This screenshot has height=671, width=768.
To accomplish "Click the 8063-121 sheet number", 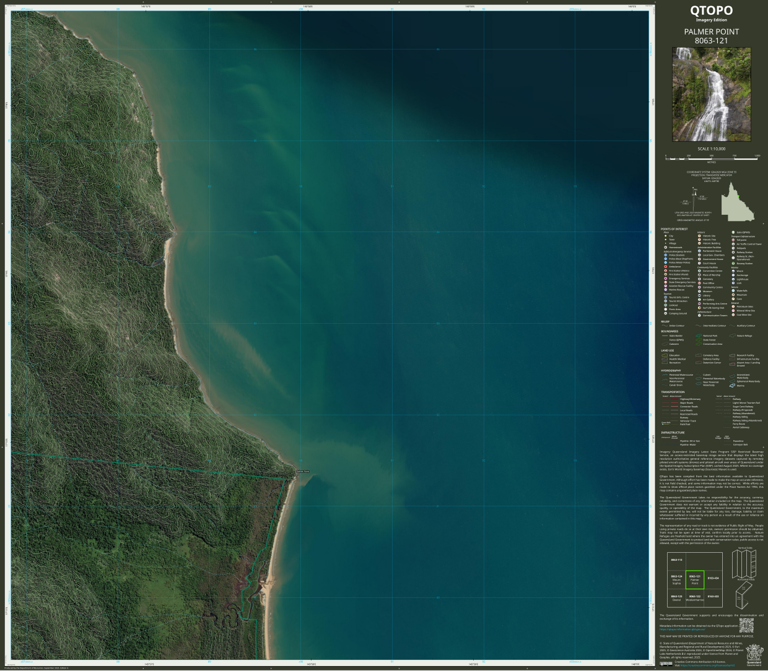I will click(x=711, y=41).
